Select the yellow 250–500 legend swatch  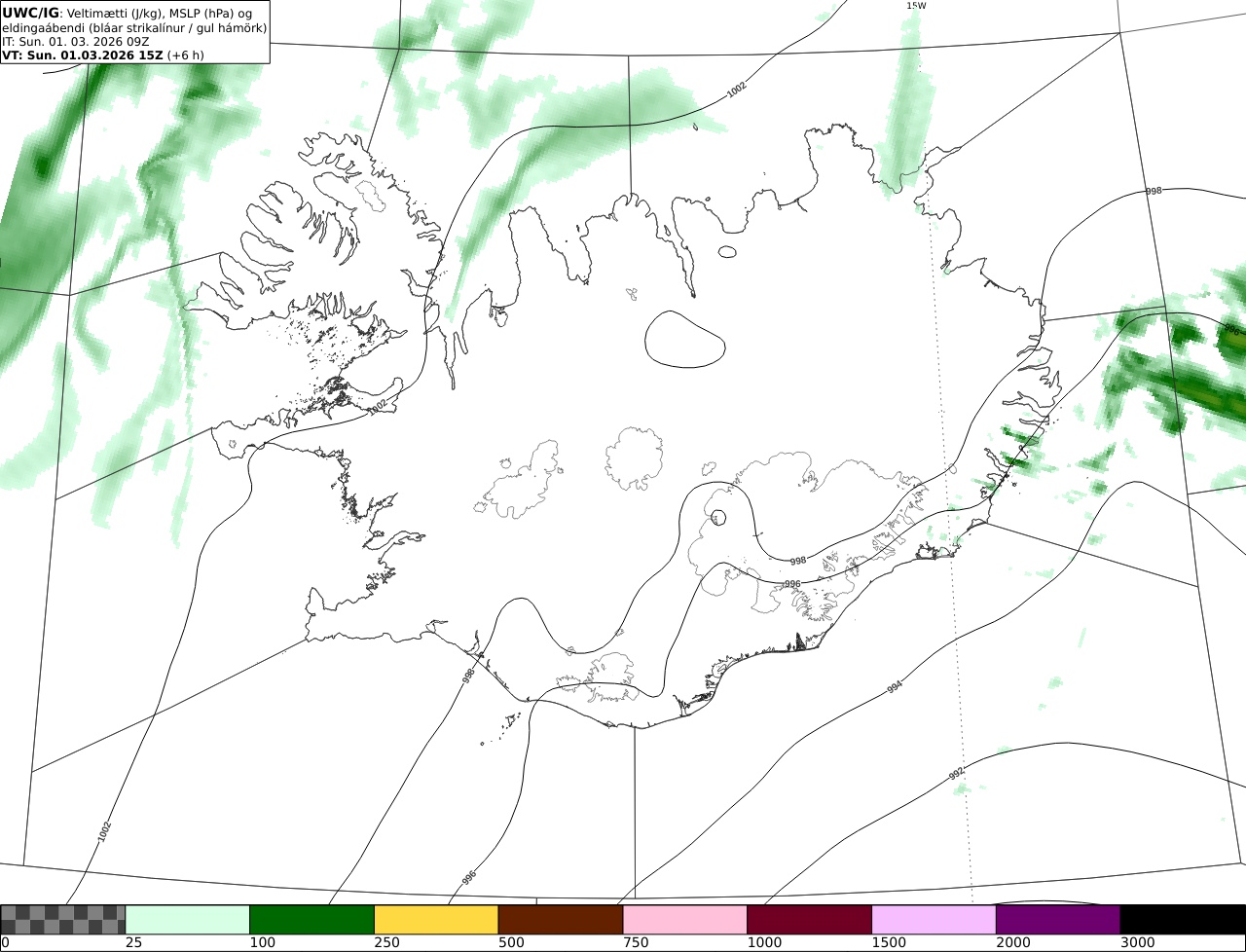[x=436, y=920]
